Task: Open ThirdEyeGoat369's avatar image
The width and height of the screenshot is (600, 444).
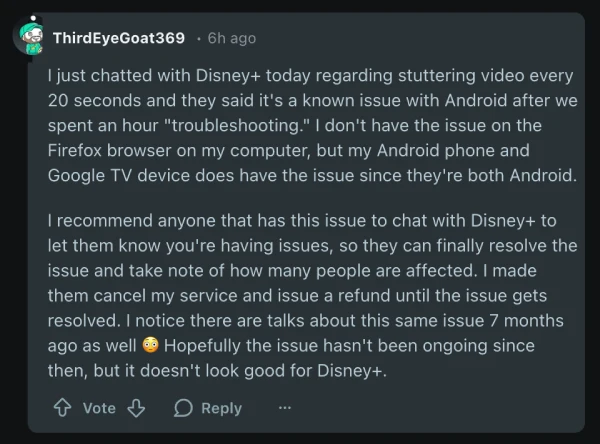Action: coord(32,38)
